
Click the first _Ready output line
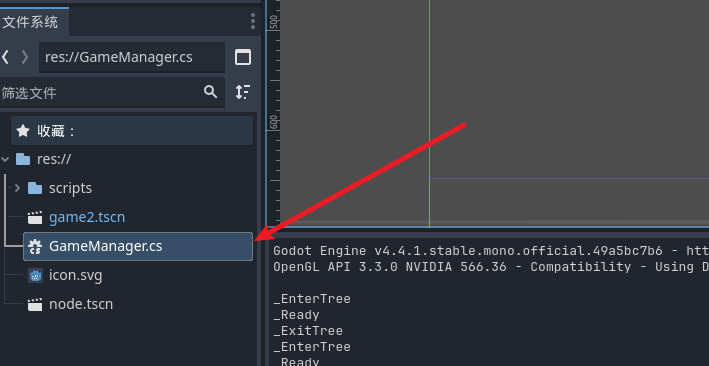(296, 314)
